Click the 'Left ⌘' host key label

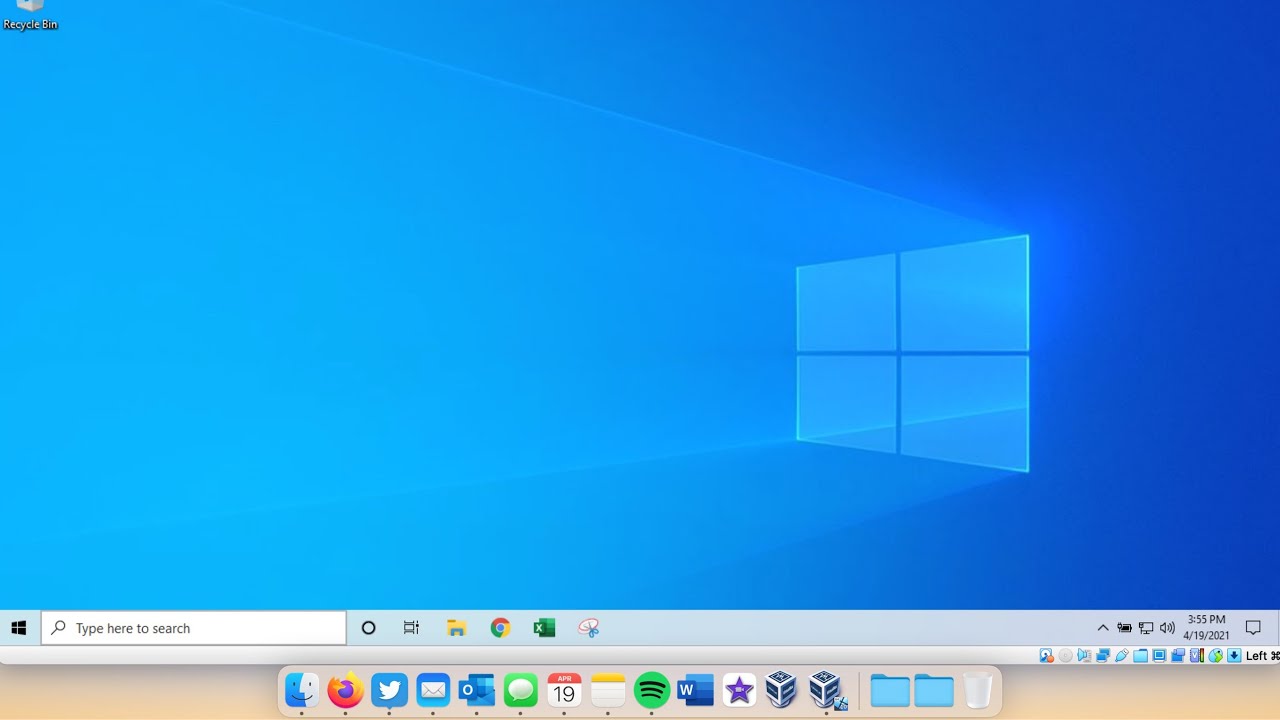(x=1262, y=656)
